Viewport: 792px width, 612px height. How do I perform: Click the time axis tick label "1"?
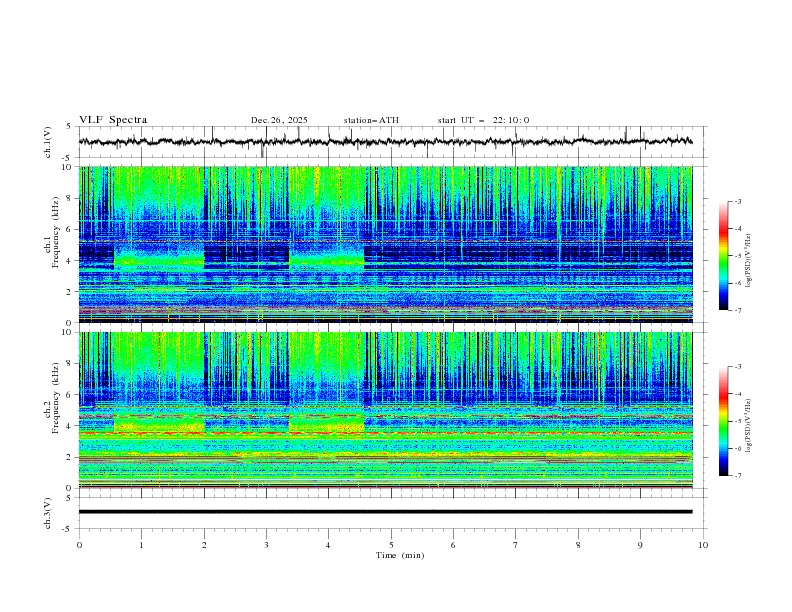coord(141,545)
